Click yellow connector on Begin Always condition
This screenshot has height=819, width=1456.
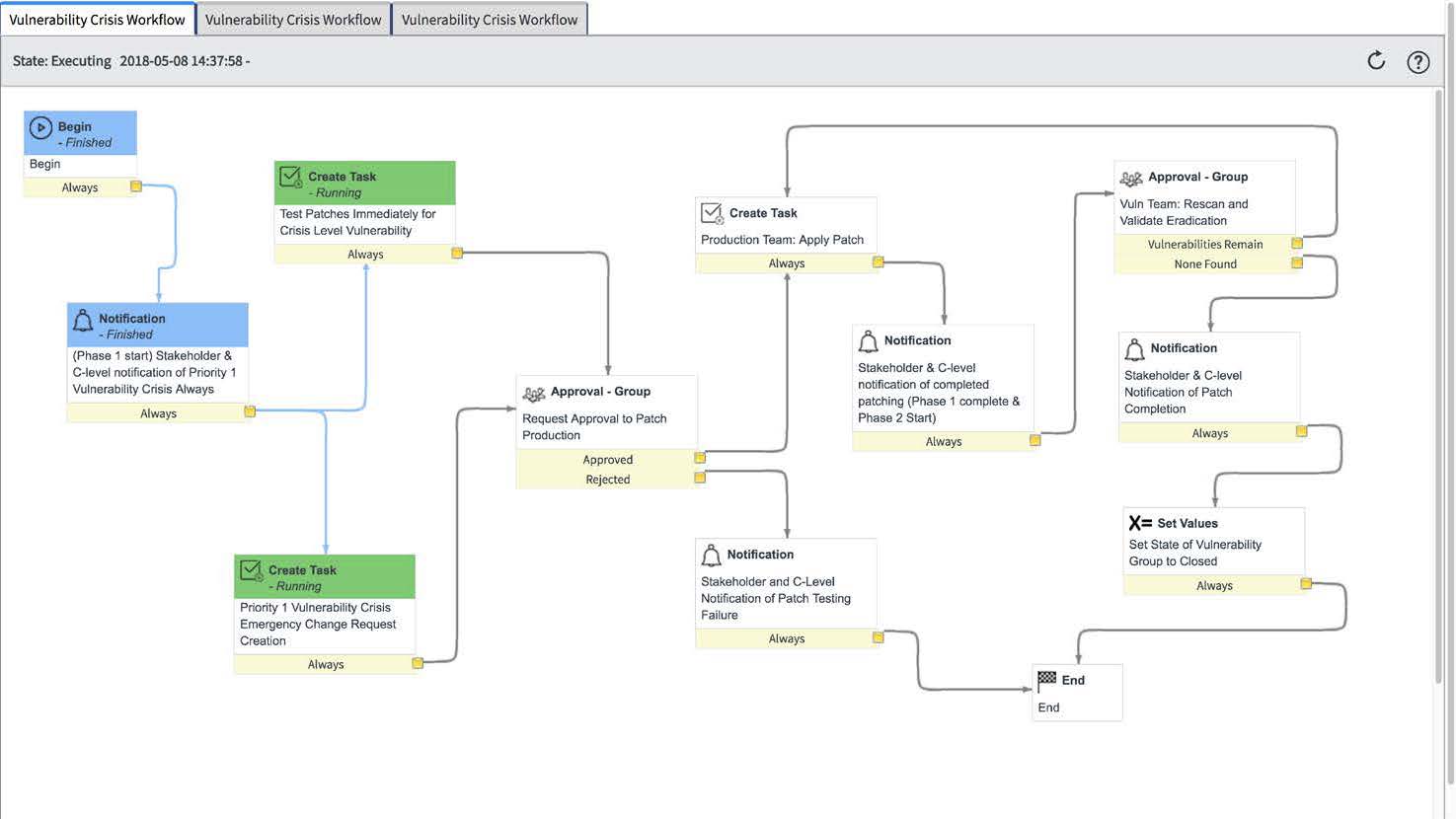pyautogui.click(x=136, y=186)
